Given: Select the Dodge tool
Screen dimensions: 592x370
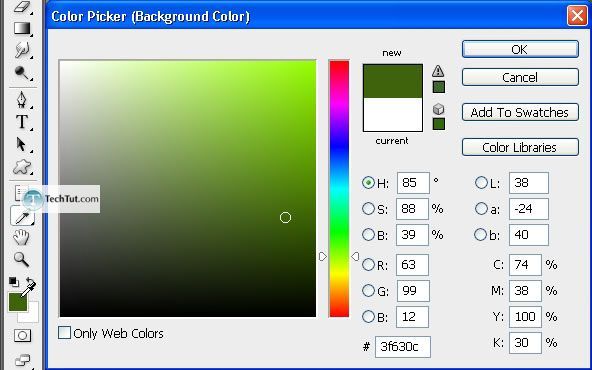Looking at the screenshot, I should click(x=22, y=73).
